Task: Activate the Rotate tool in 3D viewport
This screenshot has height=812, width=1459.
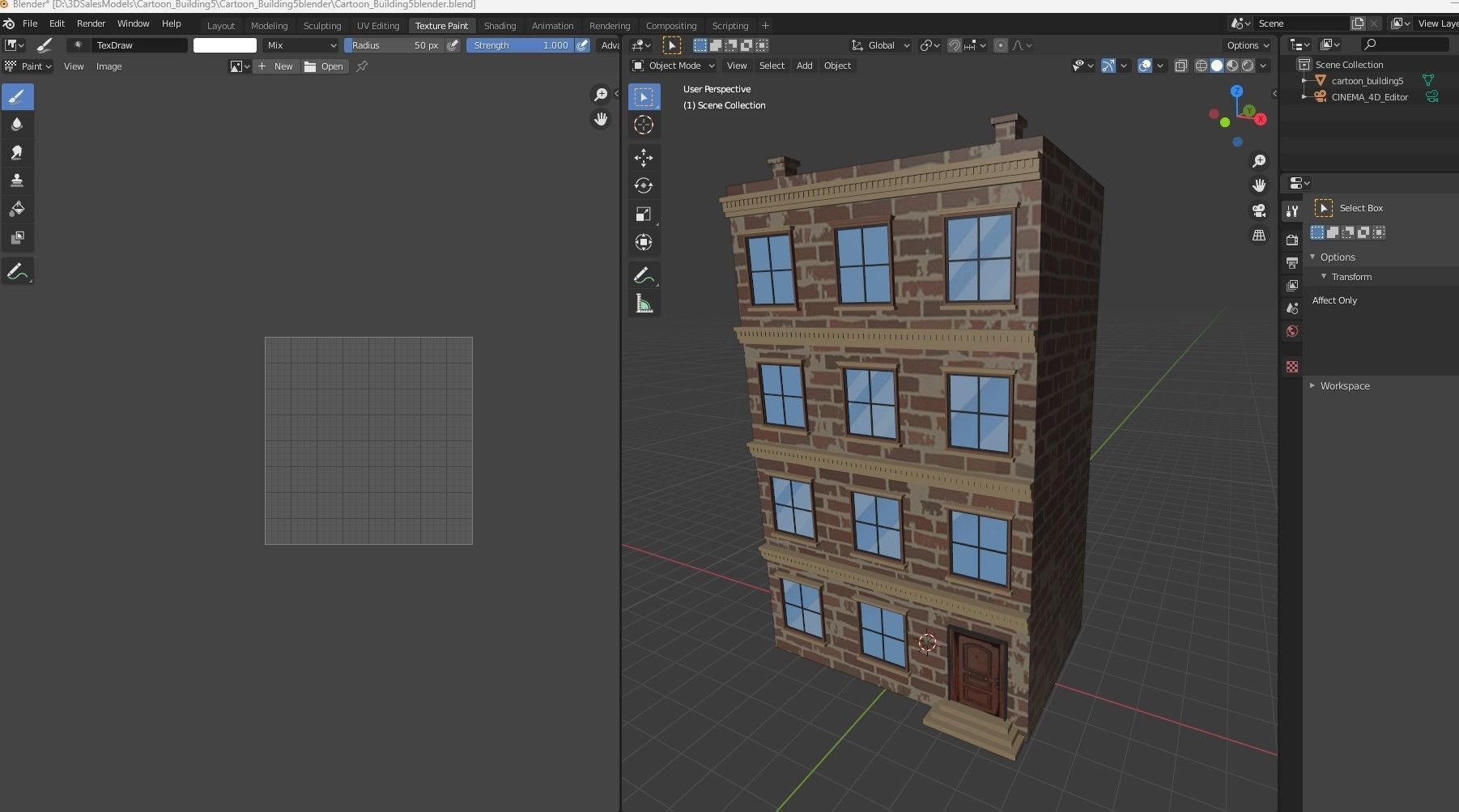Action: tap(644, 186)
